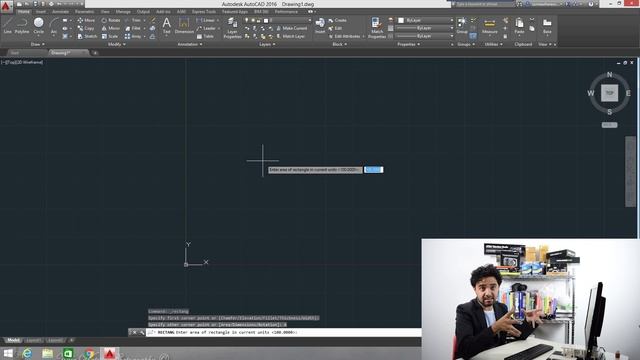This screenshot has height=360, width=640.
Task: Activate the Rotate command
Action: pyautogui.click(x=111, y=20)
